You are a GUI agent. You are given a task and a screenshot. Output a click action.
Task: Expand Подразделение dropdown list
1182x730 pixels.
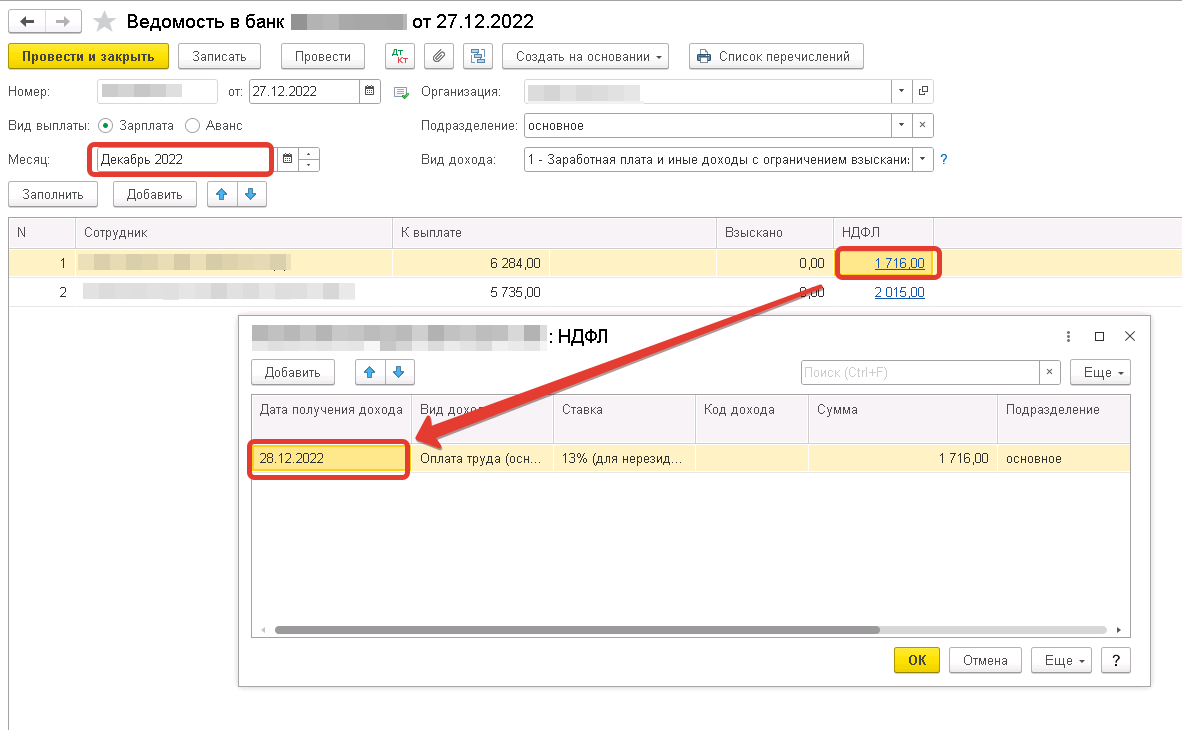point(902,125)
